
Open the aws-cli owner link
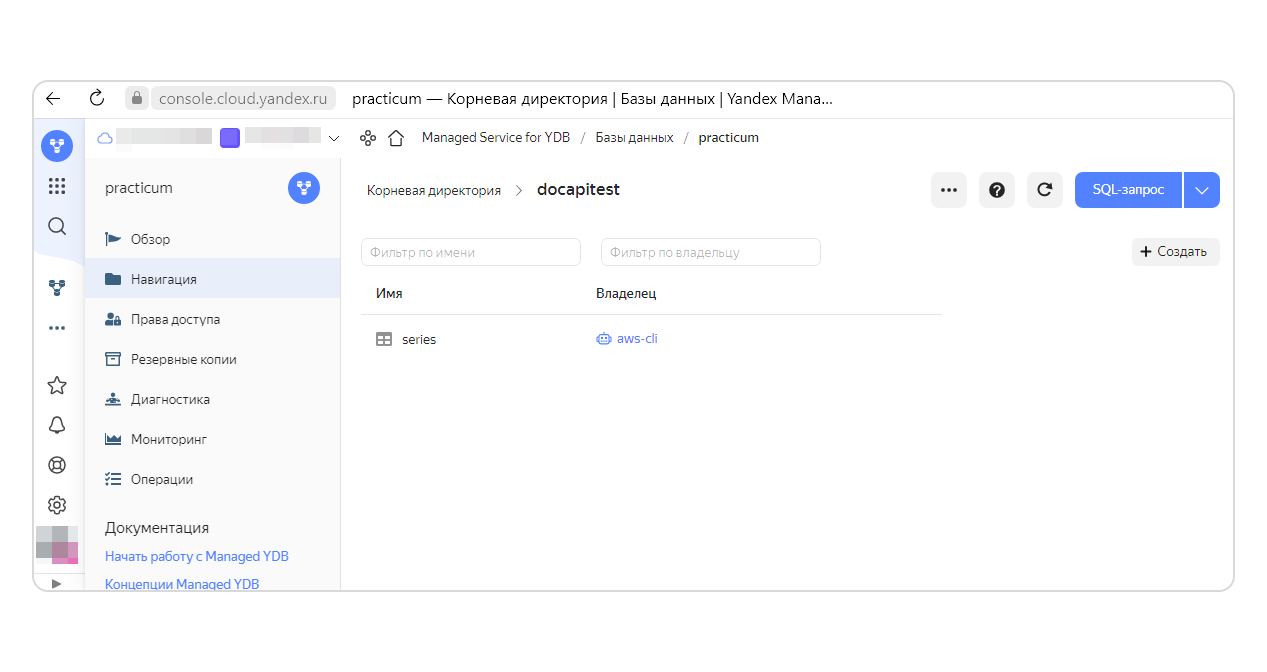click(x=637, y=339)
